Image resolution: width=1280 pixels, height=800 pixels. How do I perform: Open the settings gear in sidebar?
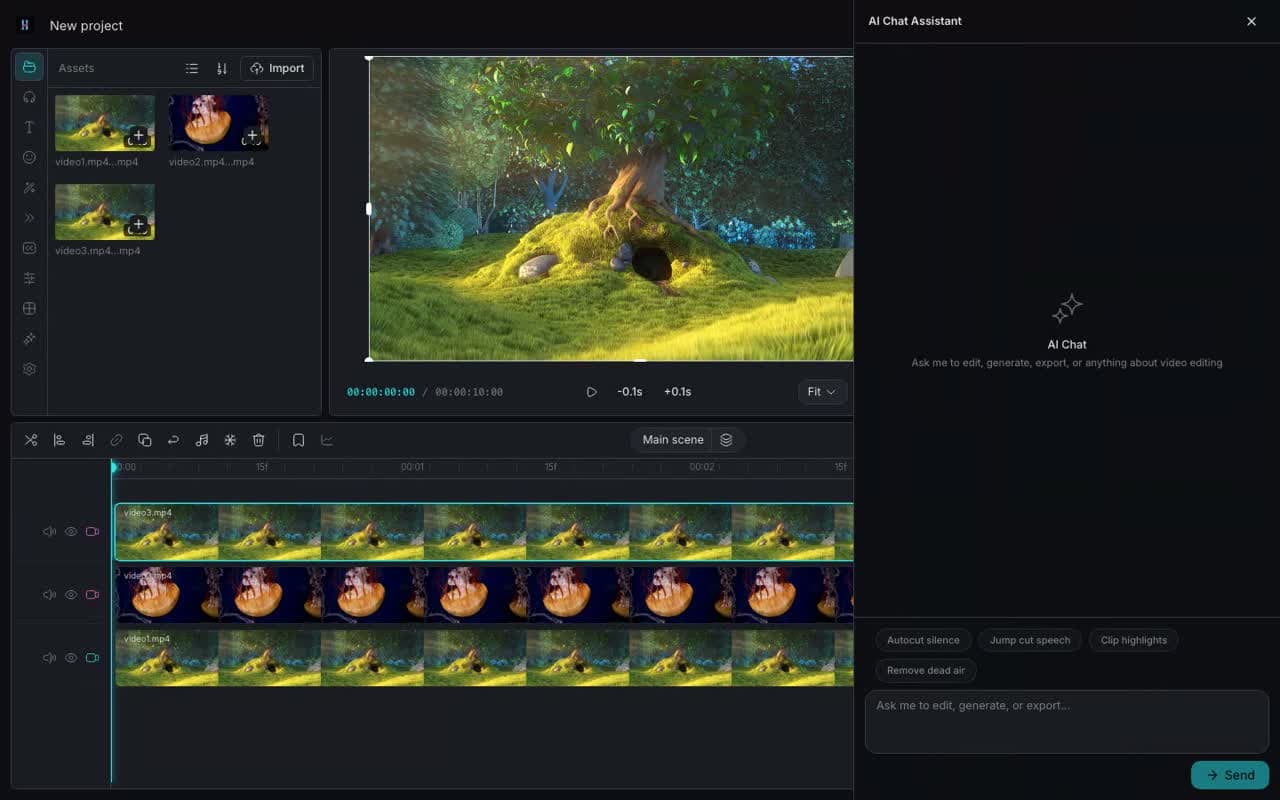coord(29,369)
